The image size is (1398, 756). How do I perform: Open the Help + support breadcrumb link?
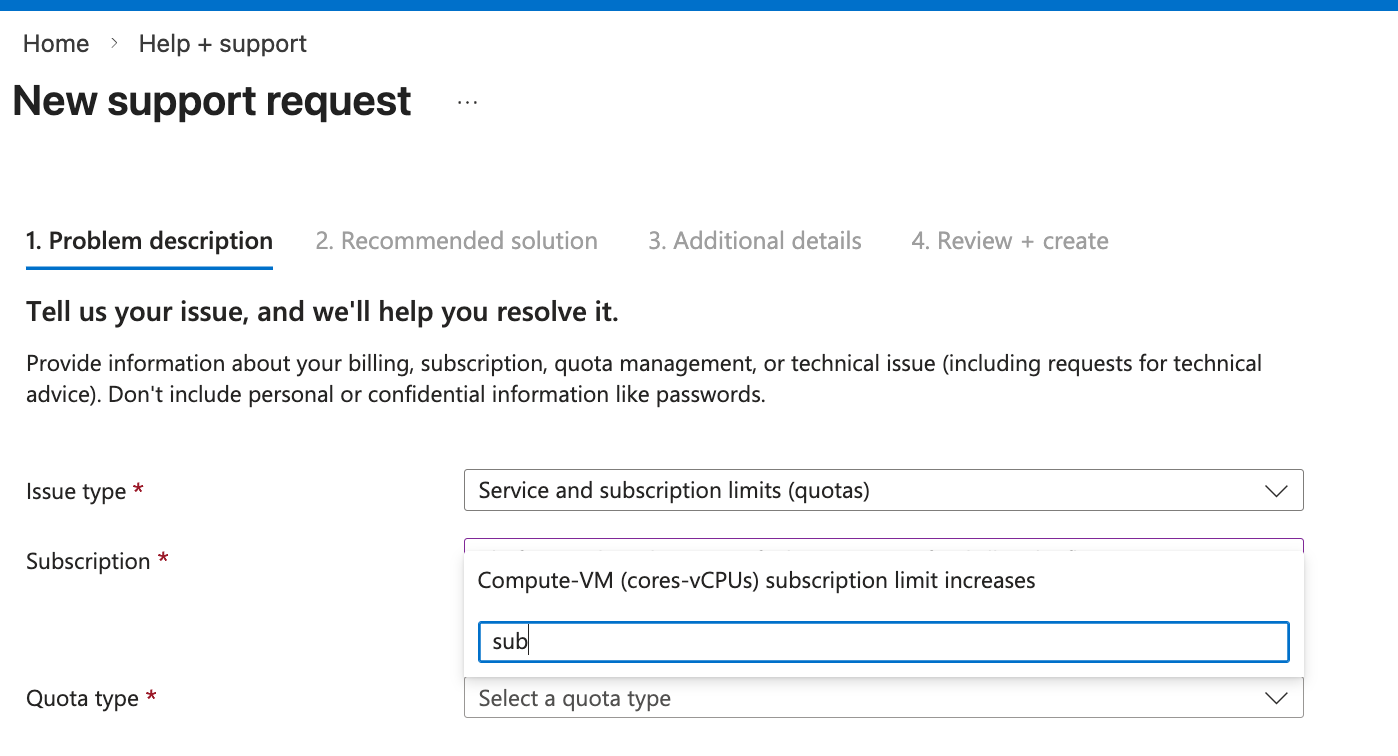tap(223, 44)
